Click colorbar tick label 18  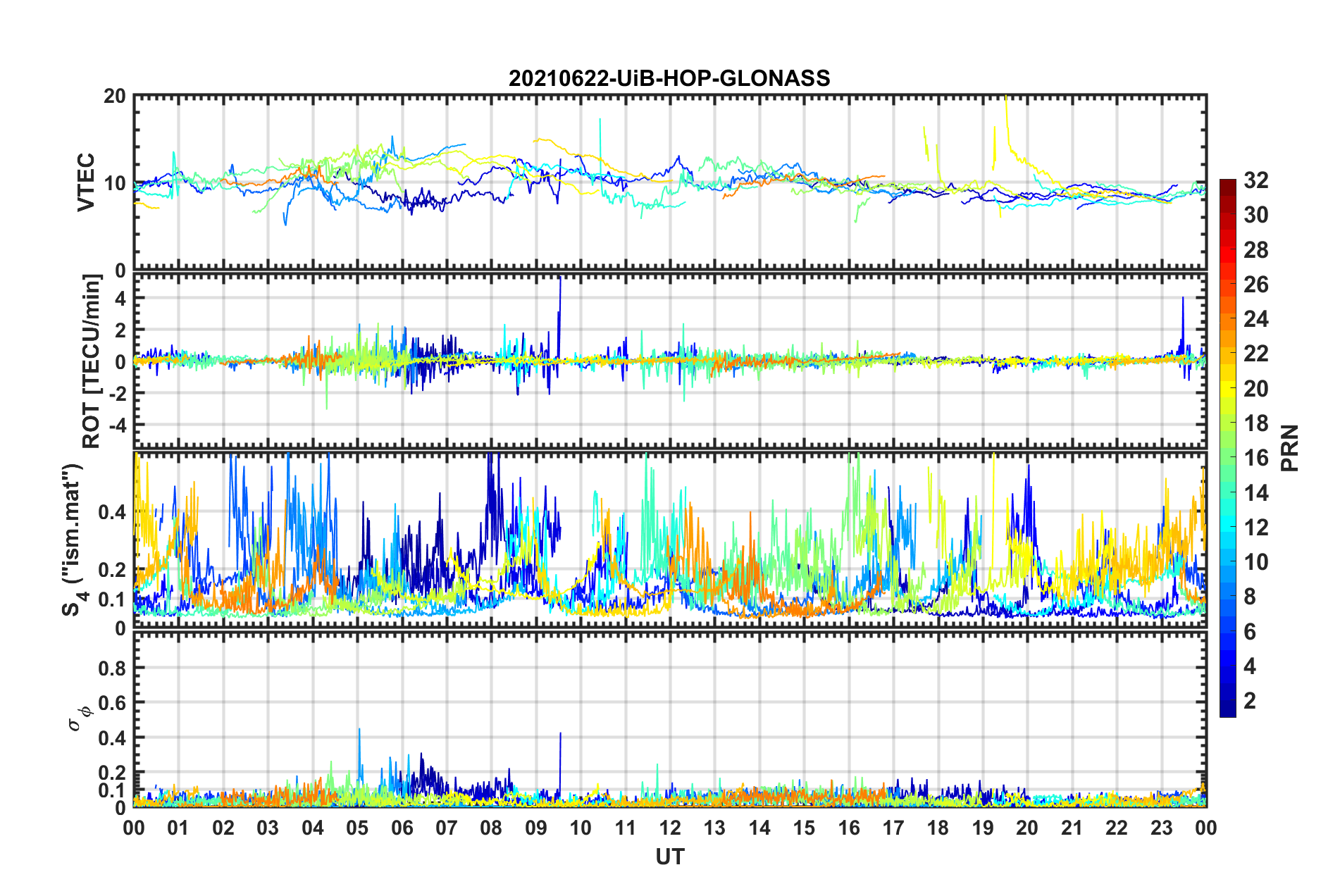pyautogui.click(x=1255, y=423)
